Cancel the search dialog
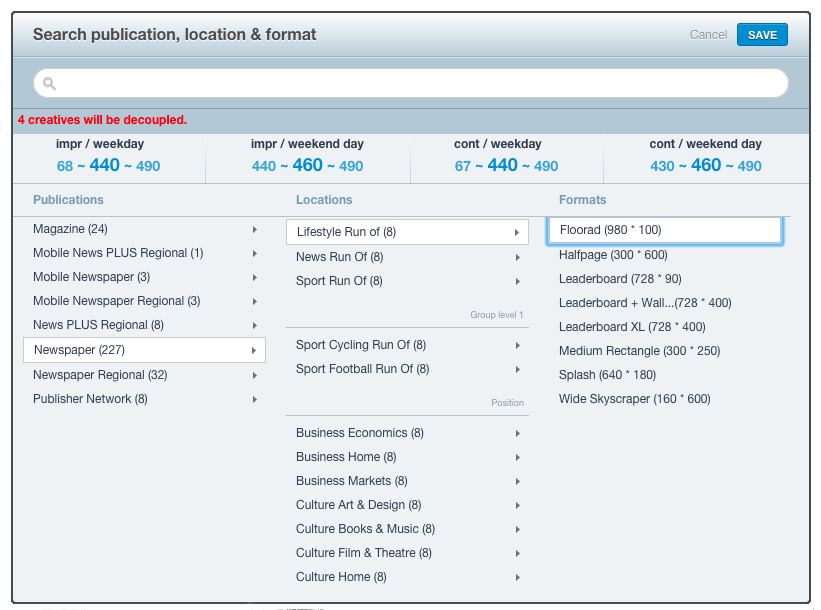Viewport: 821px width, 610px height. click(x=708, y=35)
